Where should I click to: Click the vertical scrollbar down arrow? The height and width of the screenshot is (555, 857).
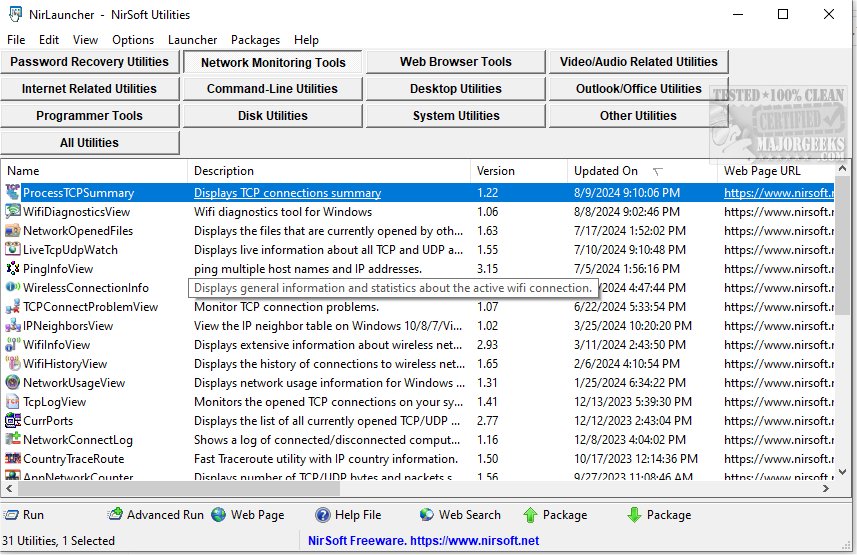[x=842, y=471]
